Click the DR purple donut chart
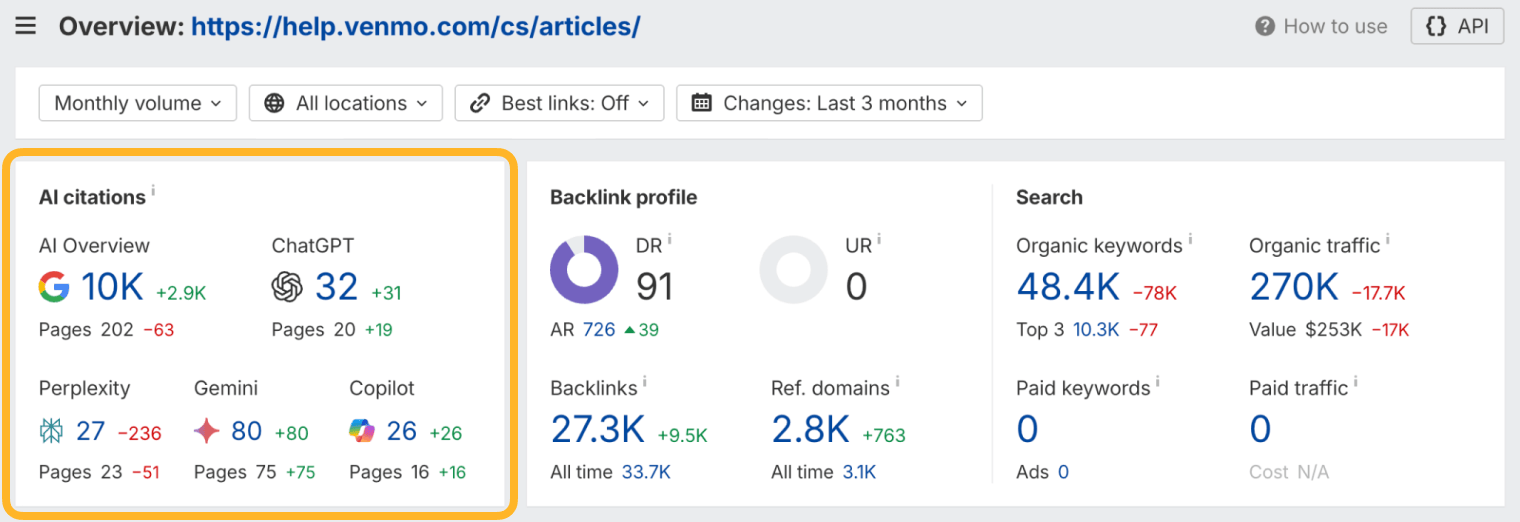This screenshot has width=1520, height=522. point(584,270)
